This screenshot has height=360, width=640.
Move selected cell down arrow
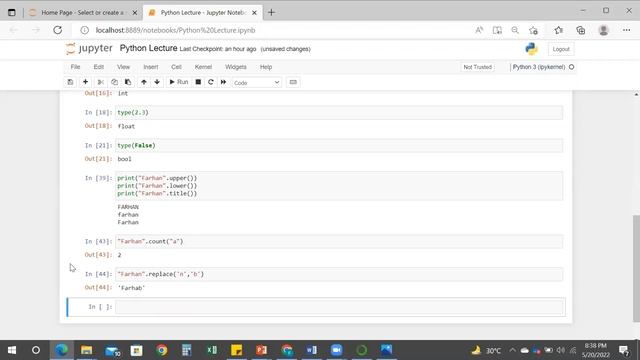point(157,82)
